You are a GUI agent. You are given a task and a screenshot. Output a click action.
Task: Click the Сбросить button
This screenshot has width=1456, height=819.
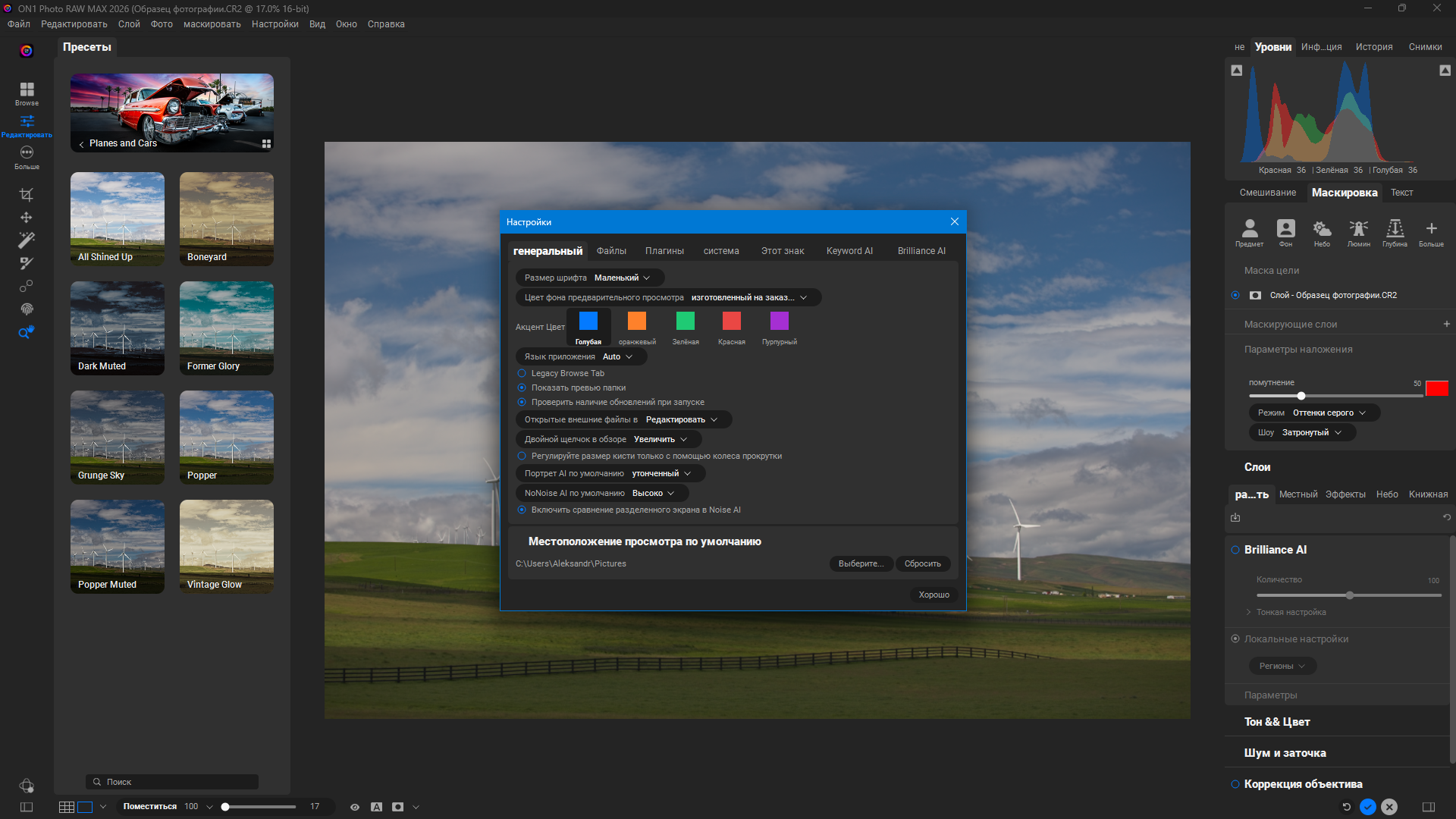922,563
